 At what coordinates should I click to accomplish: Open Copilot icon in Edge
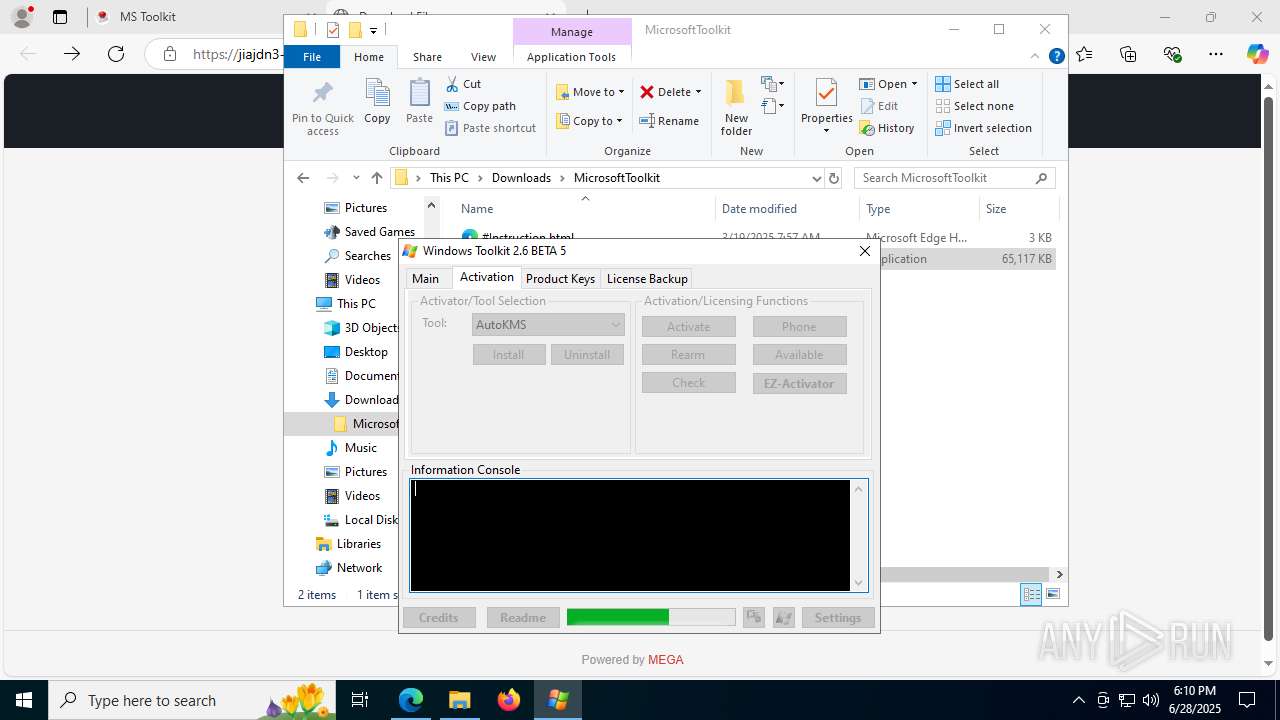tap(1257, 54)
